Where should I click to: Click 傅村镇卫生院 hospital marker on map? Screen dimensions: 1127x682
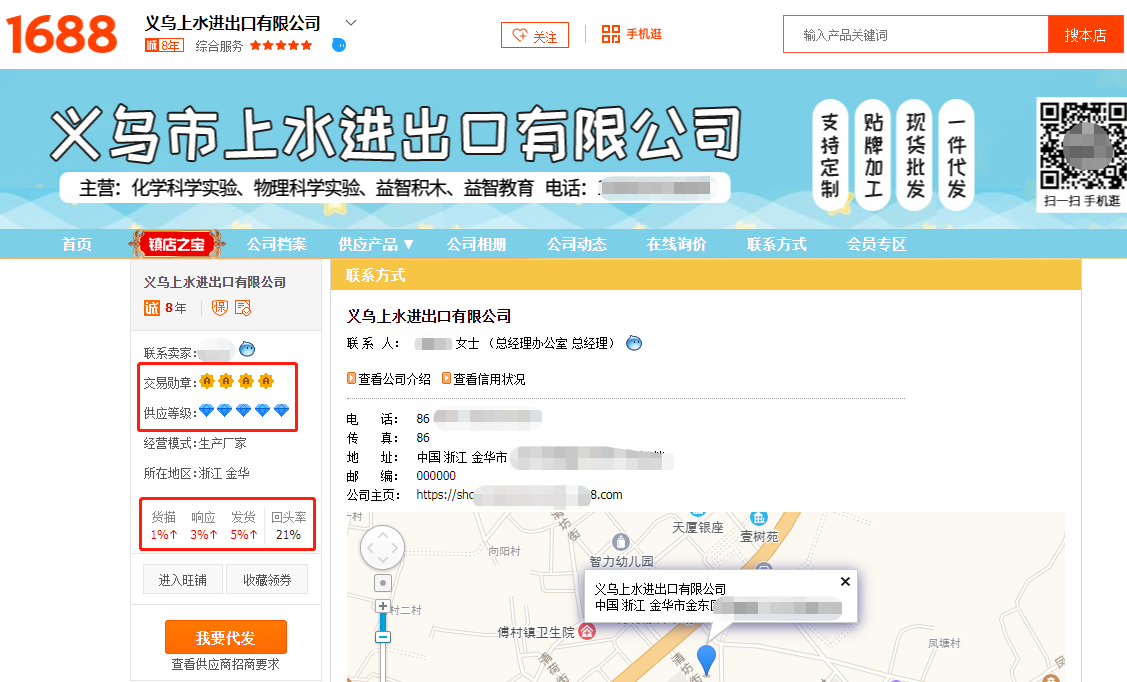[587, 632]
